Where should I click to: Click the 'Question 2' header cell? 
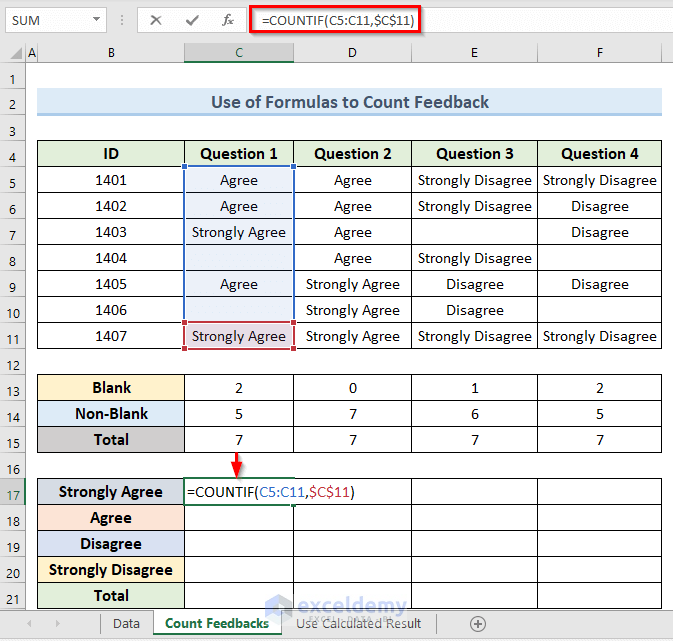352,154
